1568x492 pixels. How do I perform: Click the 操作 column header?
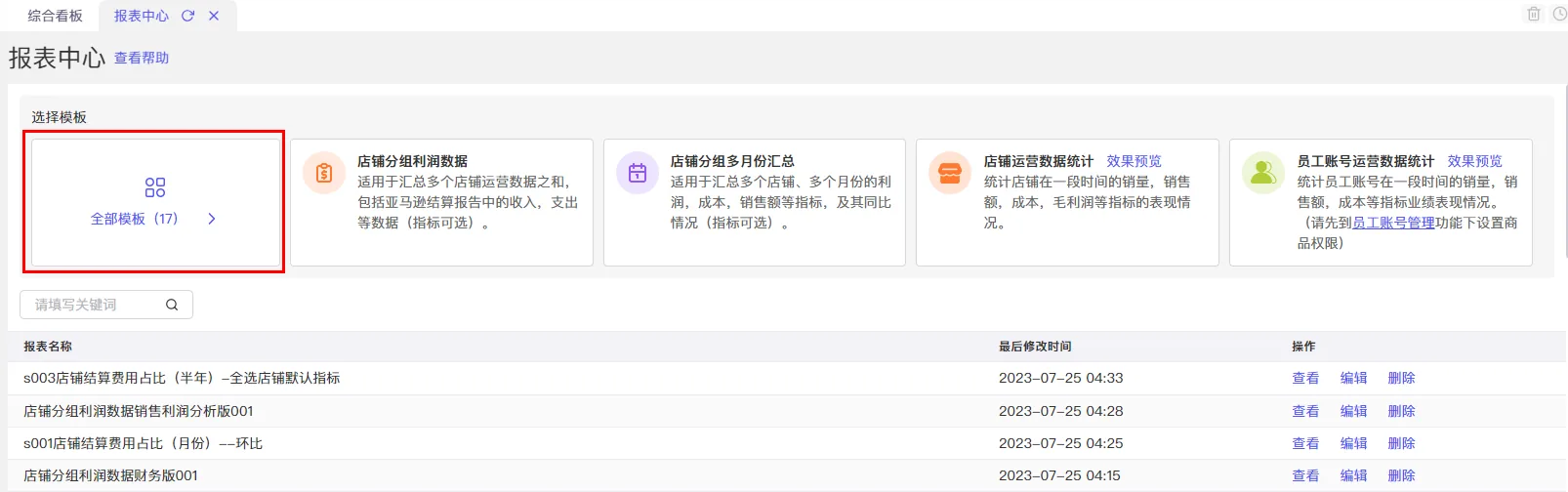coord(1303,347)
